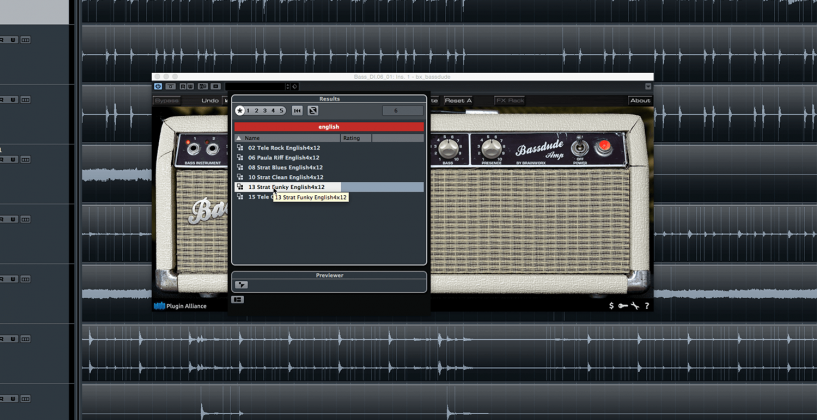817x420 pixels.
Task: Click the preset name field in plugin toolbar
Action: (x=255, y=87)
